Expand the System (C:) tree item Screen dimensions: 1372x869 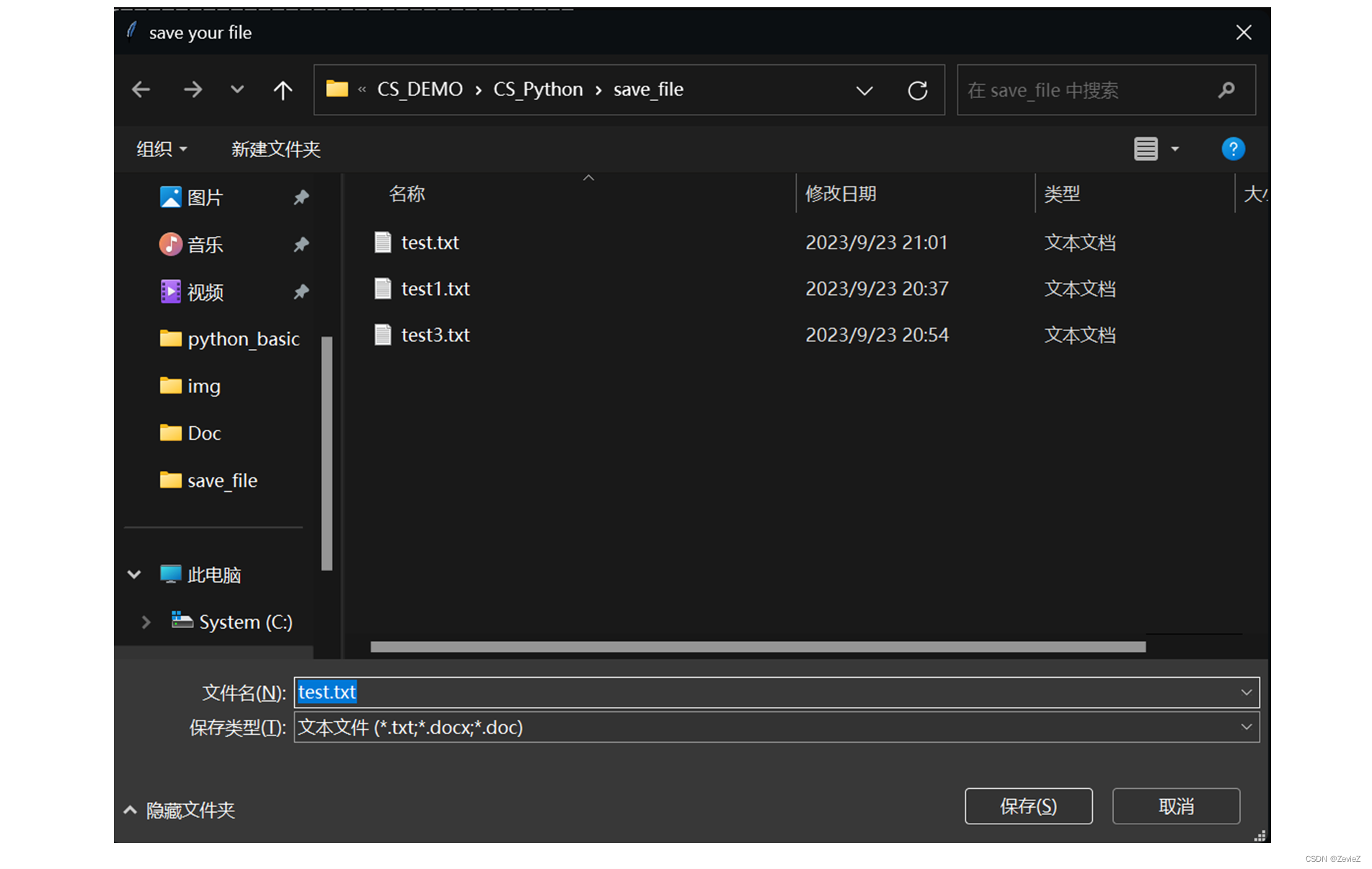pyautogui.click(x=146, y=622)
